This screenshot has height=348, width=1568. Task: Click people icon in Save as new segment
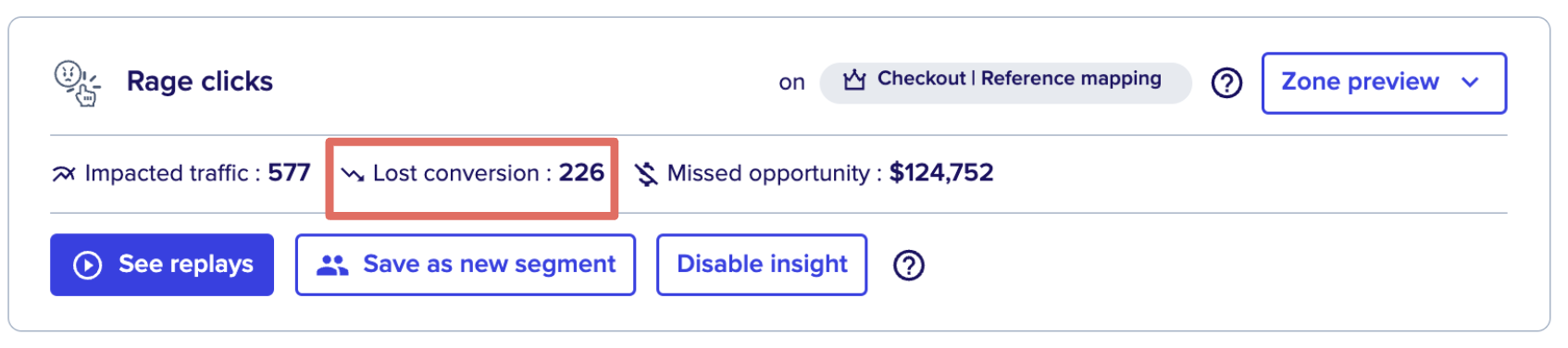[332, 266]
